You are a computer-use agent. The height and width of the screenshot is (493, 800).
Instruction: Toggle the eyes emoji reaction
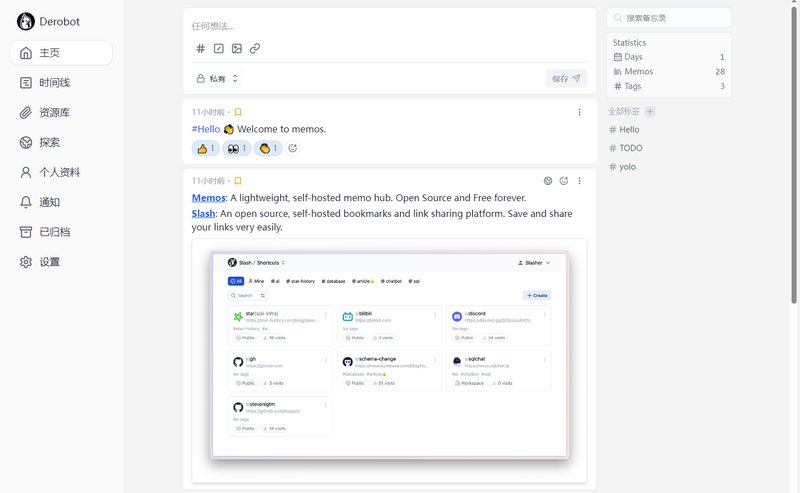(237, 148)
